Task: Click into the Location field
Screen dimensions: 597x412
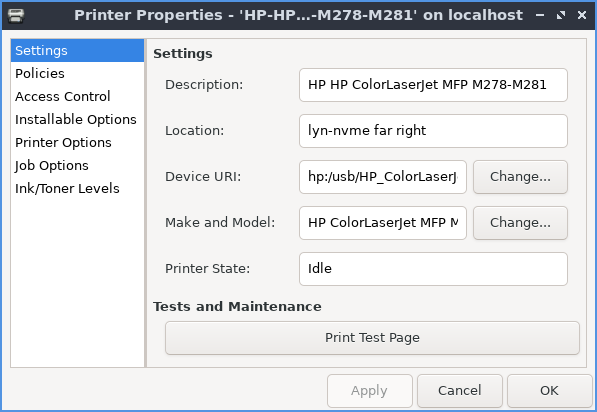Action: (x=433, y=131)
